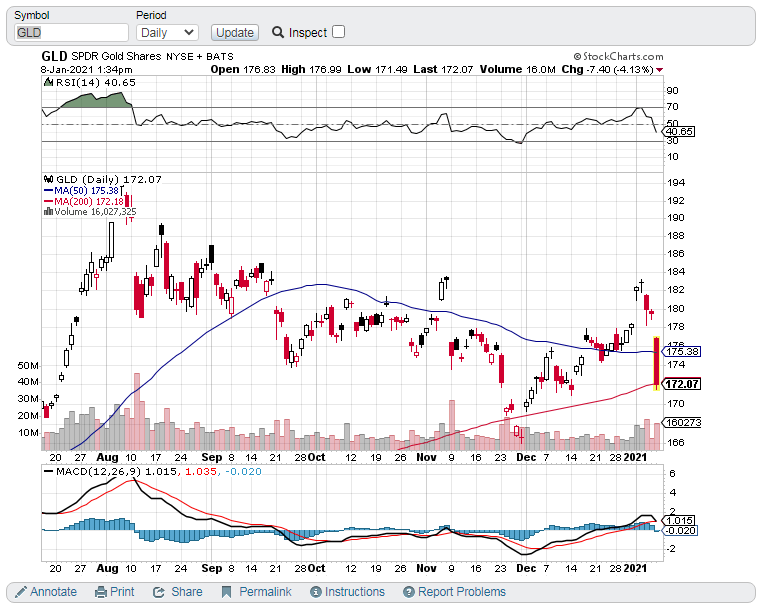Click the Instructions info icon

[316, 592]
